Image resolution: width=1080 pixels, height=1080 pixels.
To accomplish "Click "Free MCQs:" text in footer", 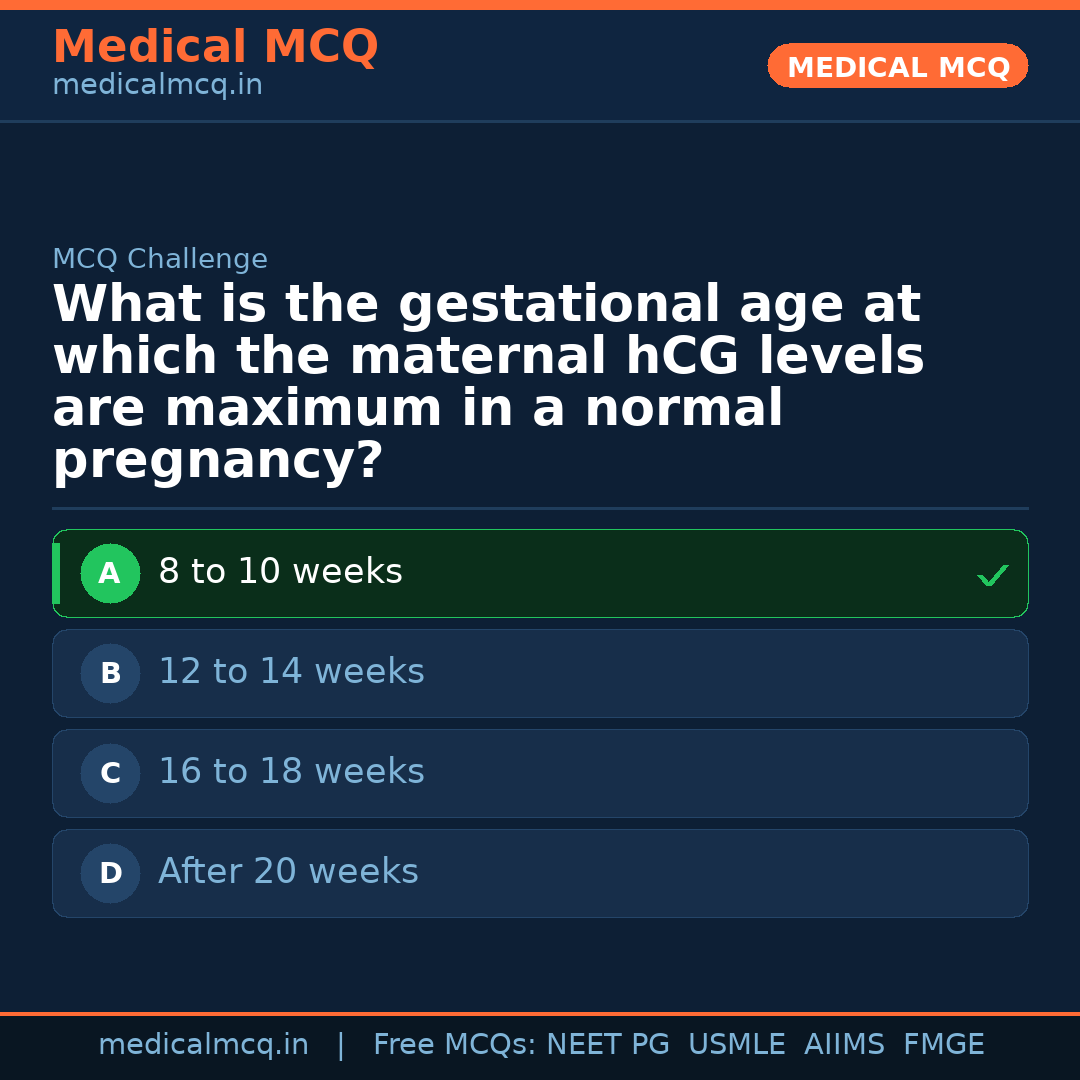I will (454, 1045).
